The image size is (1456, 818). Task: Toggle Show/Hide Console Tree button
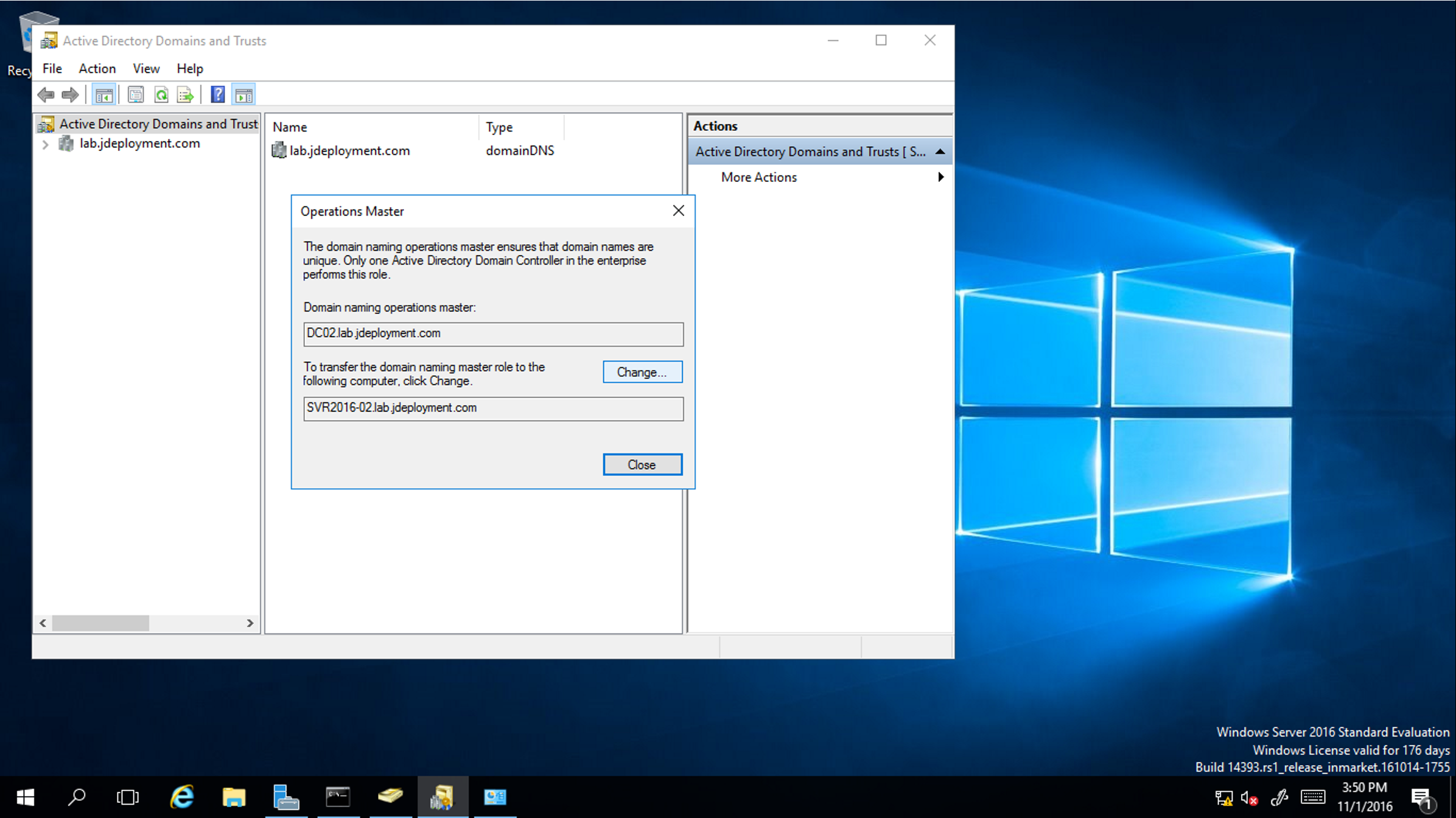104,95
